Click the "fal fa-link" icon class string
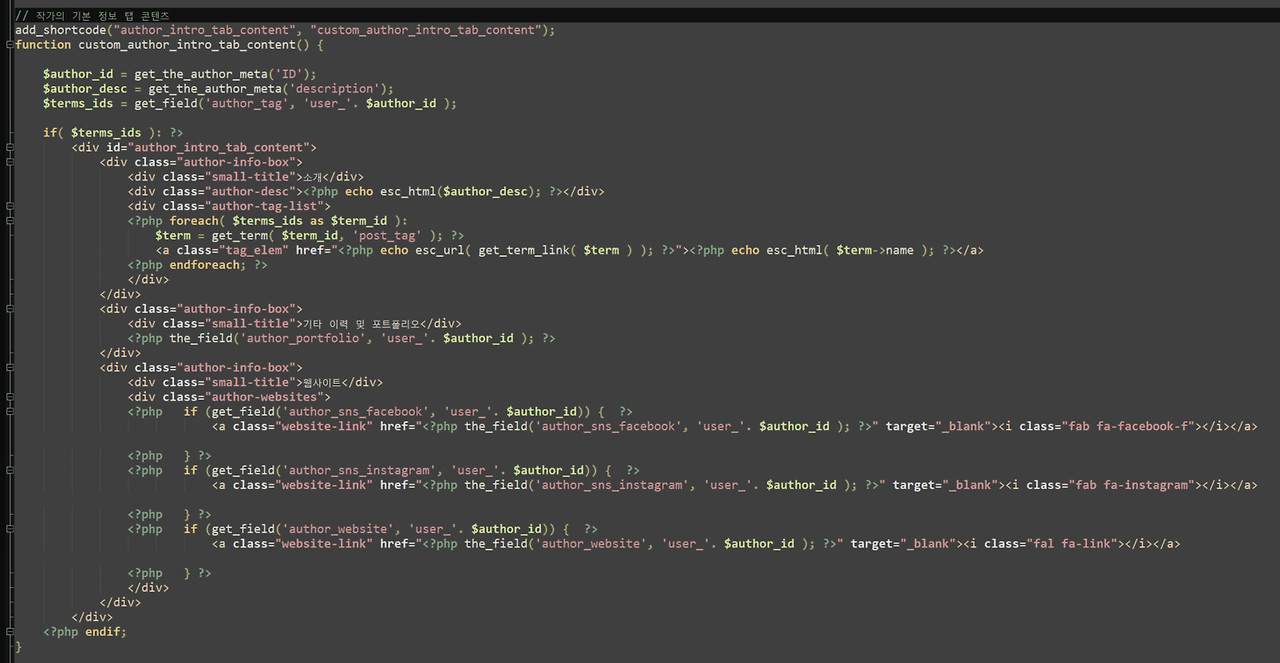Viewport: 1280px width, 663px height. tap(1073, 543)
